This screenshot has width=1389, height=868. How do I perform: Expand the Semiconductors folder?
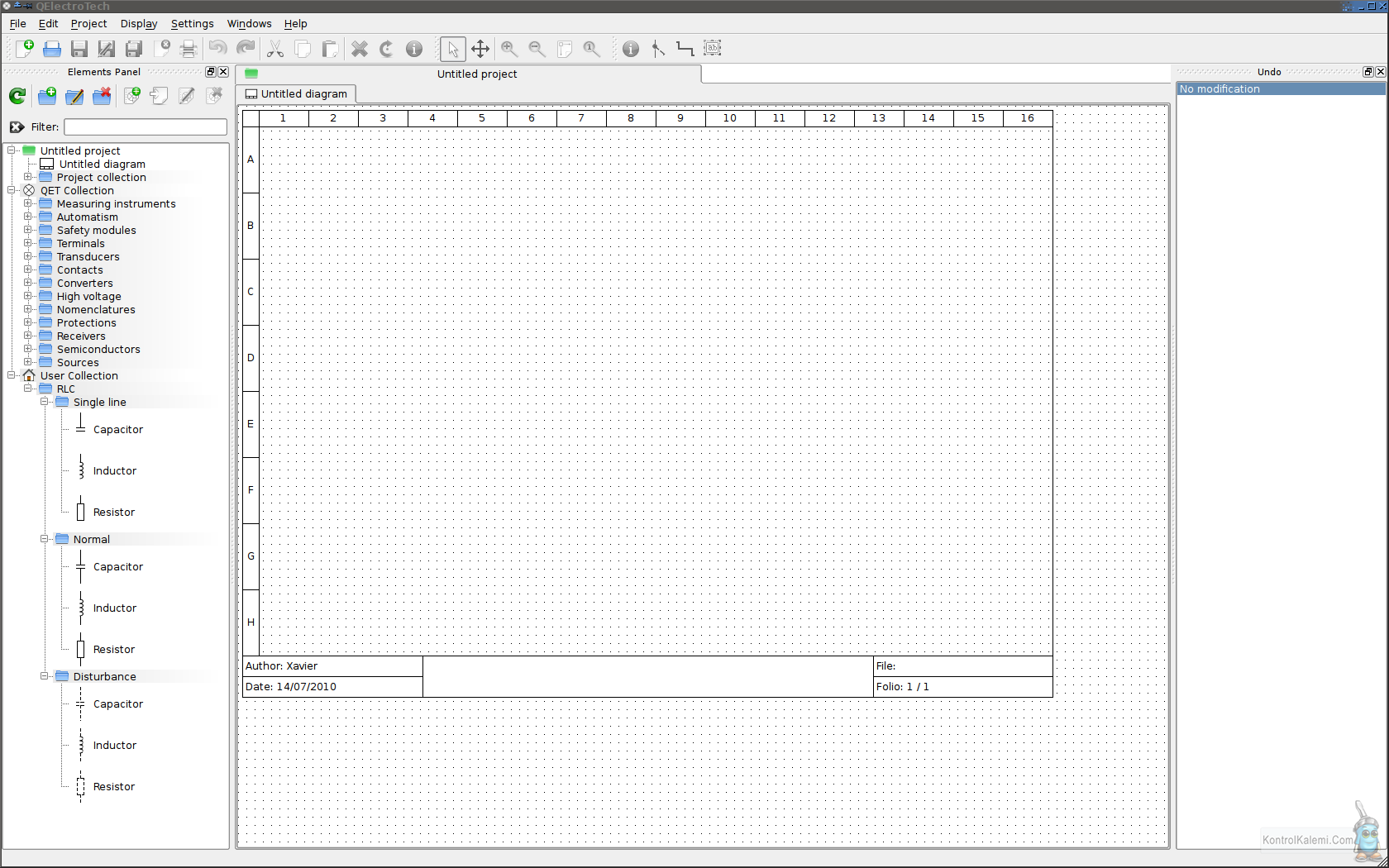28,349
